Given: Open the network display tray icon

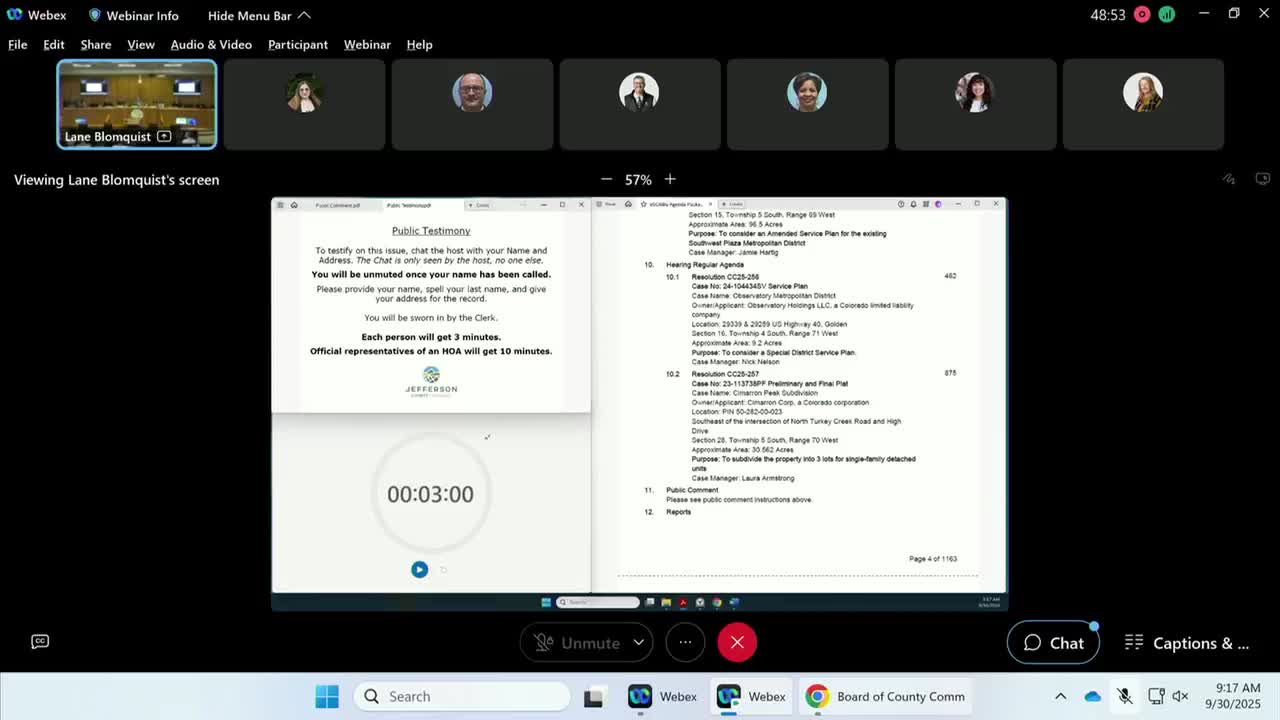Looking at the screenshot, I should 1156,697.
